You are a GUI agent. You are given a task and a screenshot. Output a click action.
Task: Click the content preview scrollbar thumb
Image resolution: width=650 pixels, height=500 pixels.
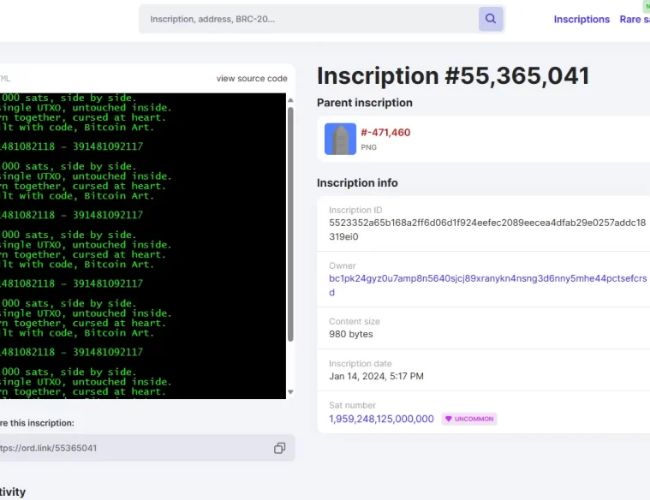[x=291, y=224]
